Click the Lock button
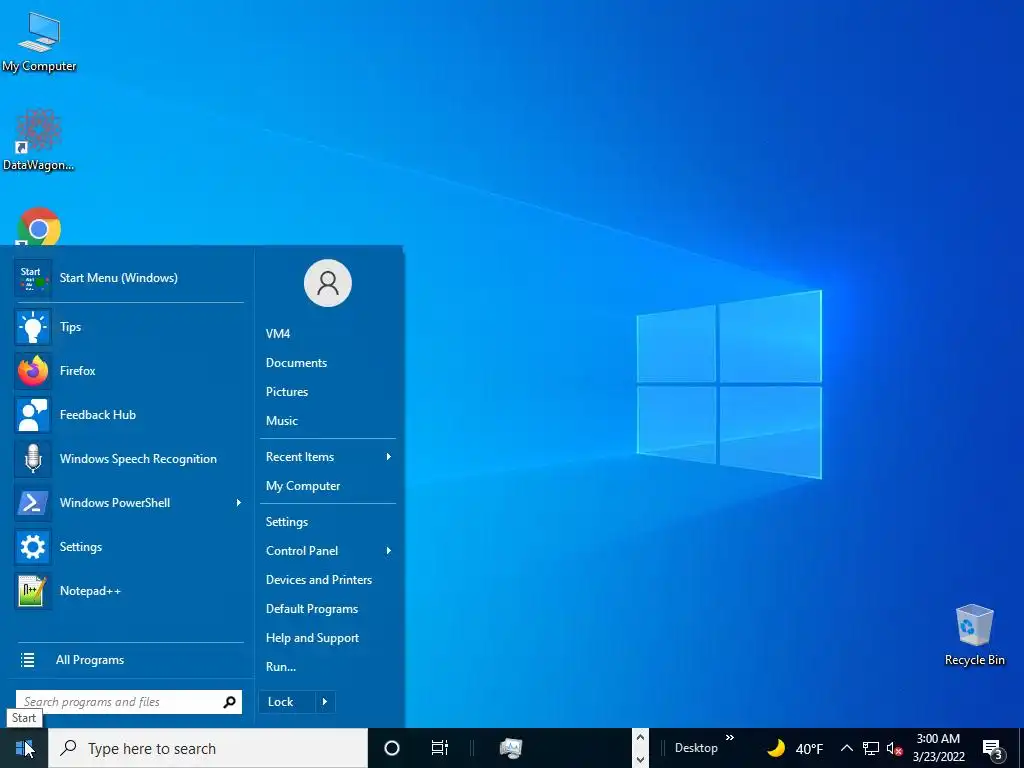 click(287, 702)
